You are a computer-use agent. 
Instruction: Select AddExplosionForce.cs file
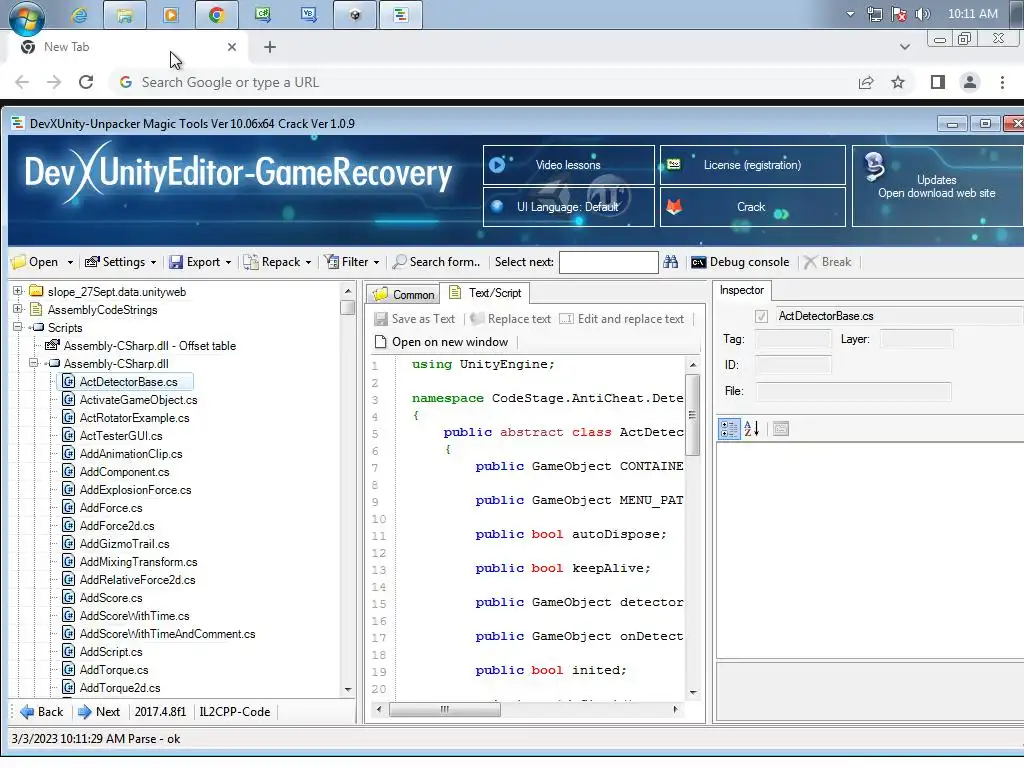(135, 490)
